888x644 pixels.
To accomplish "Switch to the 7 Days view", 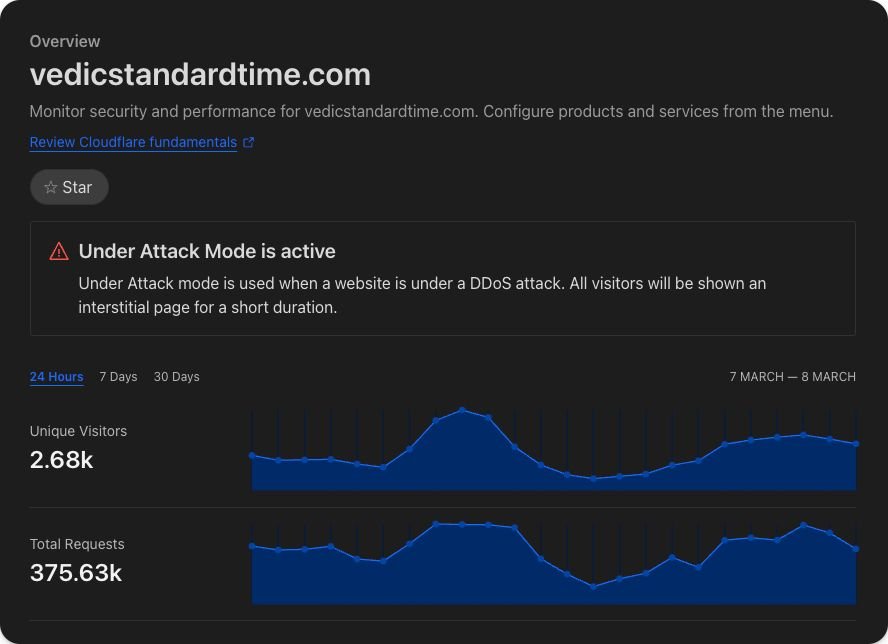I will 118,377.
